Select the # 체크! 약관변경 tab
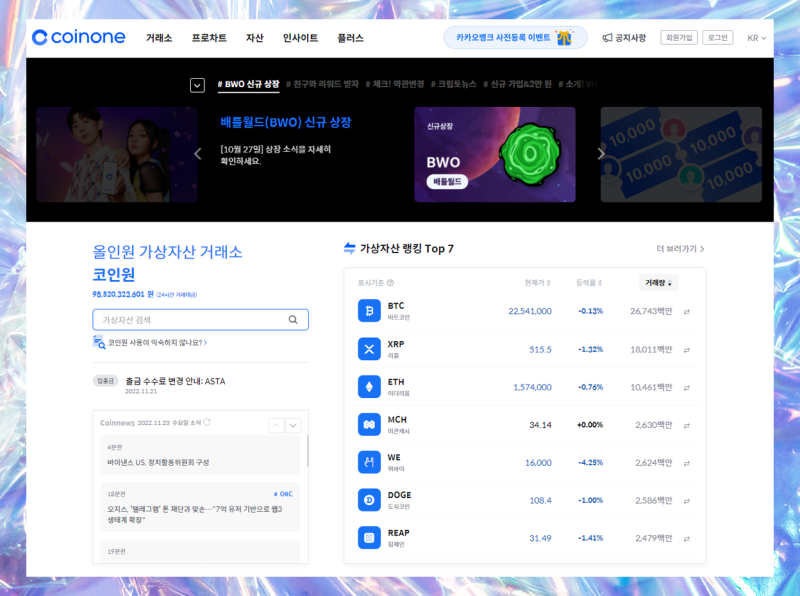The width and height of the screenshot is (800, 596). tap(395, 84)
